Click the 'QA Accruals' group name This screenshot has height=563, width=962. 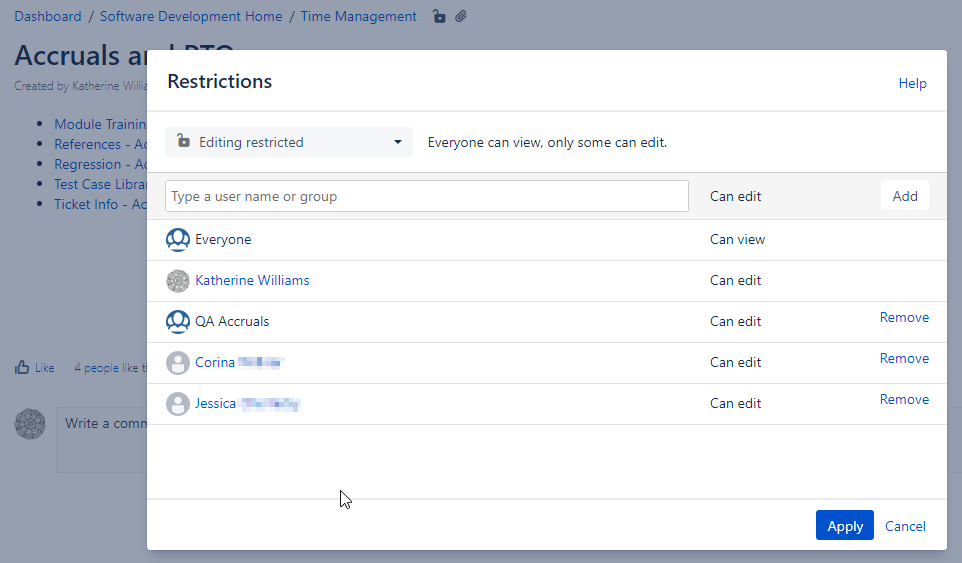[232, 321]
